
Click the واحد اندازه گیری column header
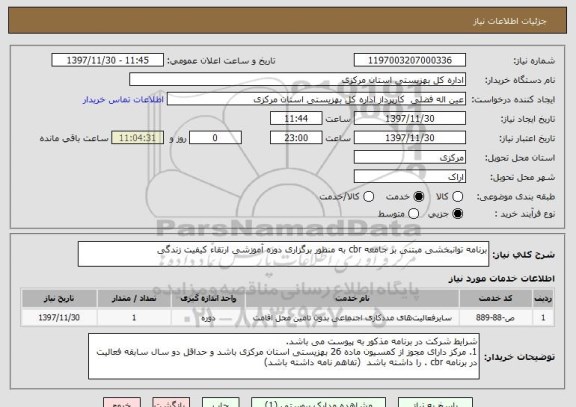click(x=208, y=299)
